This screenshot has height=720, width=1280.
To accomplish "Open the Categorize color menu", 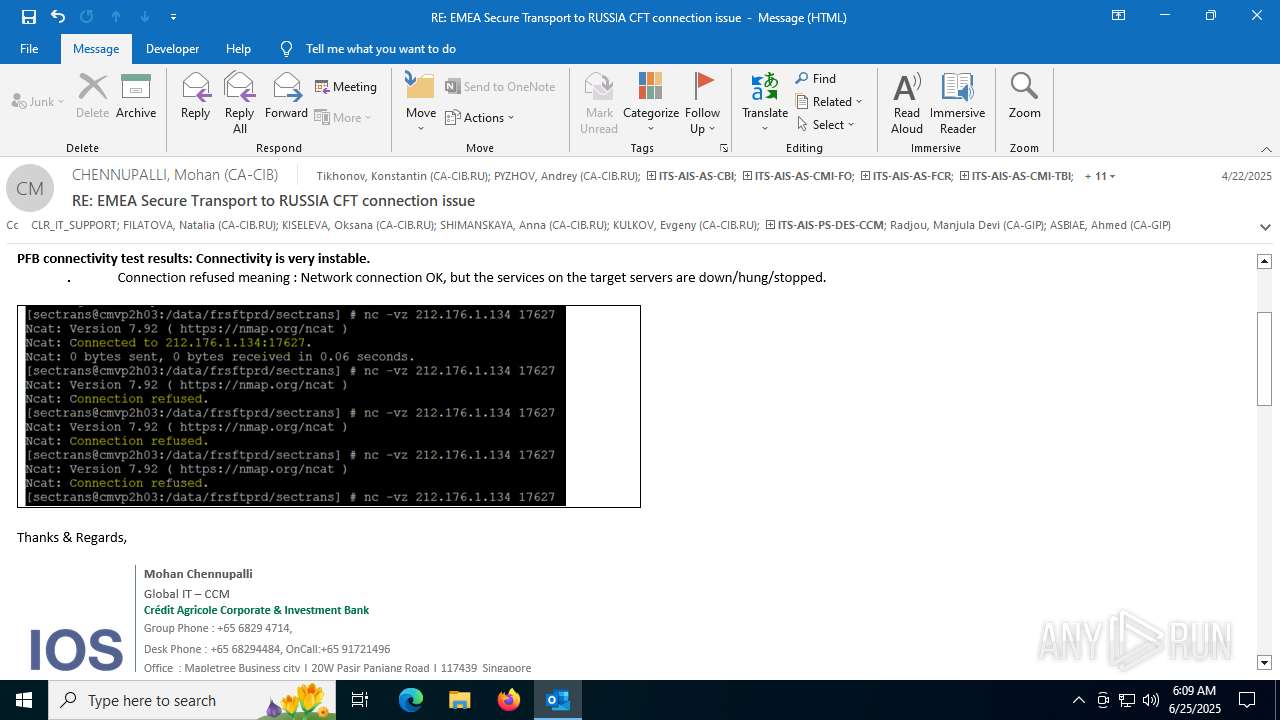I will pos(651,103).
